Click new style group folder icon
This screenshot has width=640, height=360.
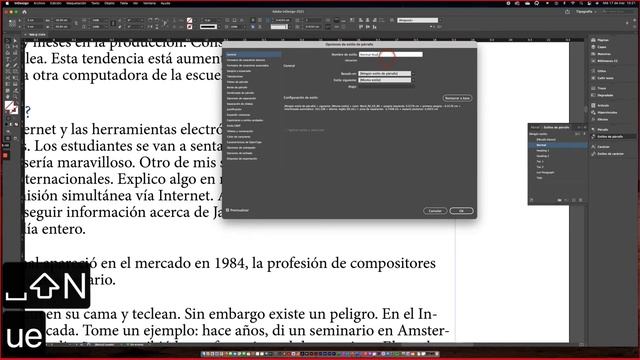click(x=559, y=200)
